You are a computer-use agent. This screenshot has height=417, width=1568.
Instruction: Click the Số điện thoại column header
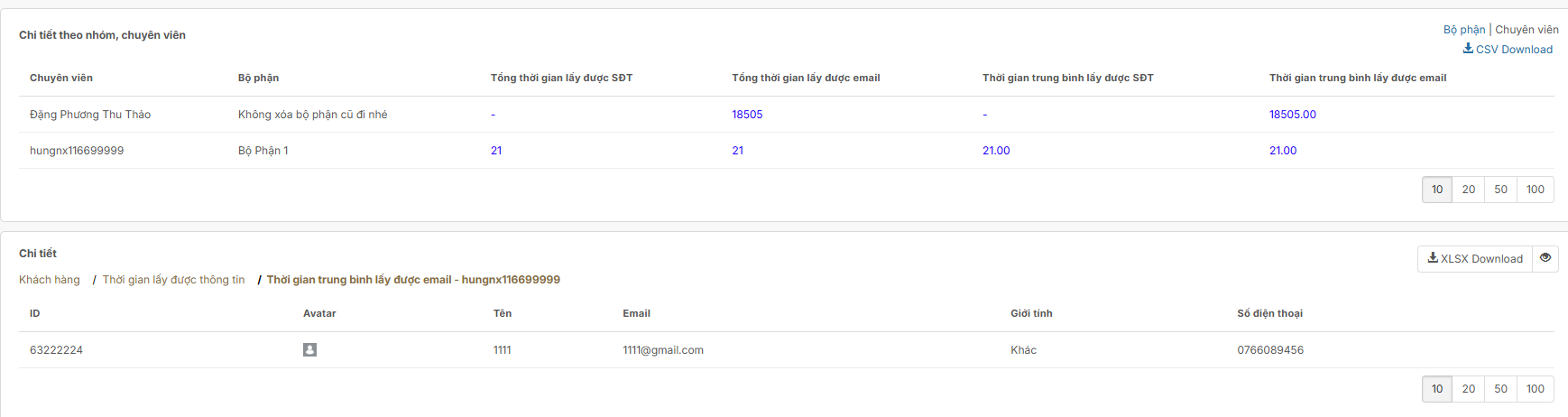tap(1269, 314)
